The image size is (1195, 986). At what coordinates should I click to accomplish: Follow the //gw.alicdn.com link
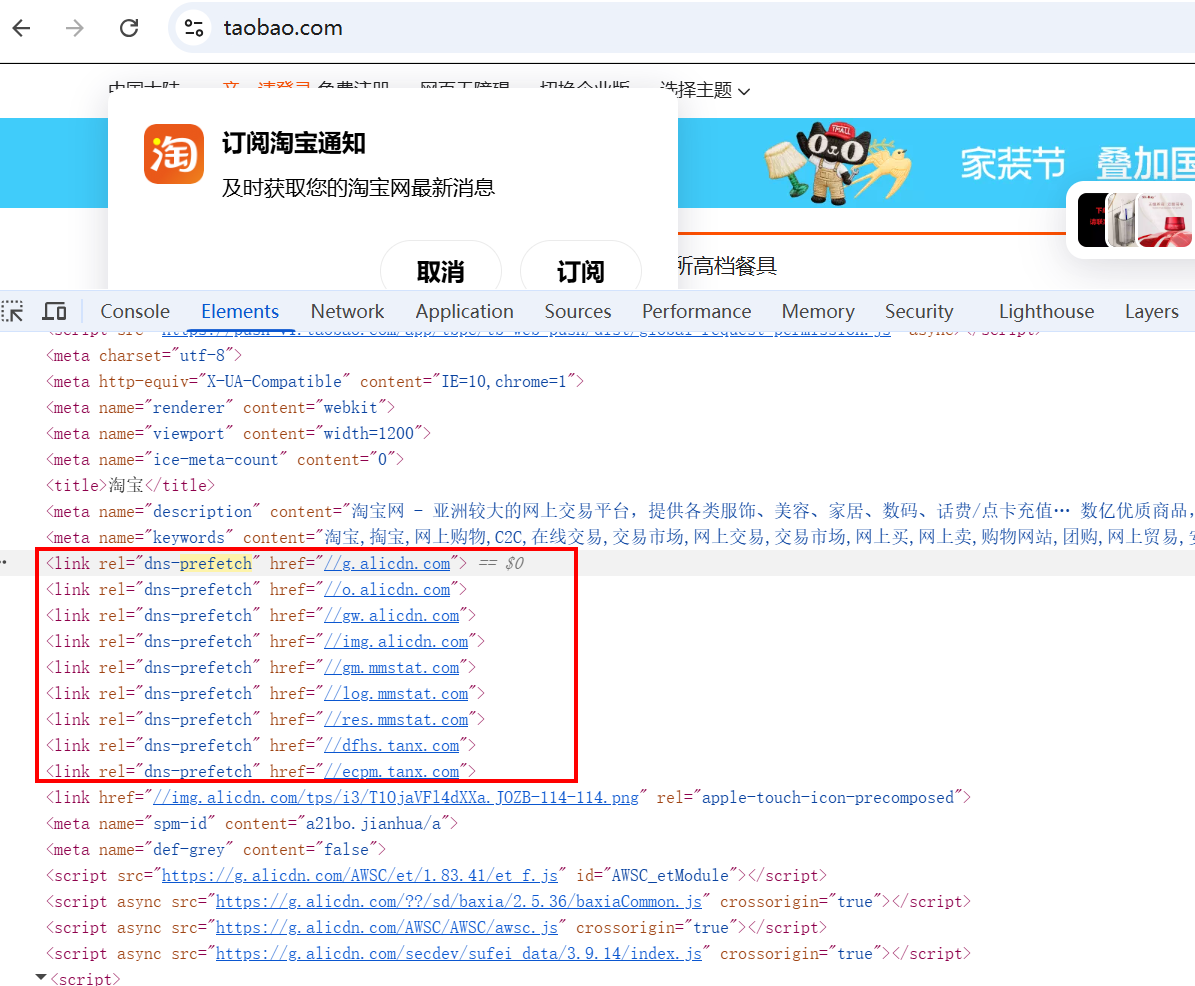point(392,615)
